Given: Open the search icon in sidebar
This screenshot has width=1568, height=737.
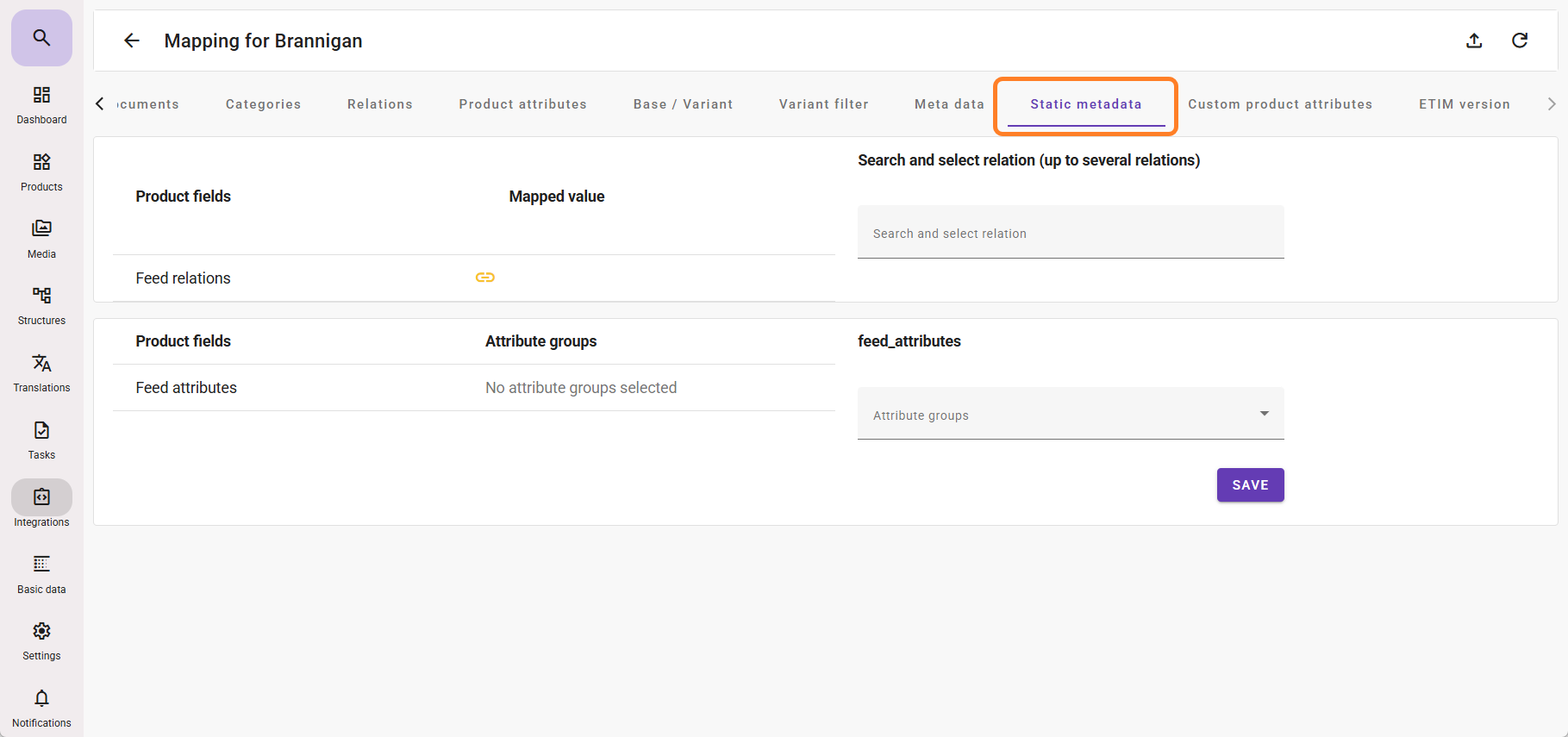Looking at the screenshot, I should point(41,38).
